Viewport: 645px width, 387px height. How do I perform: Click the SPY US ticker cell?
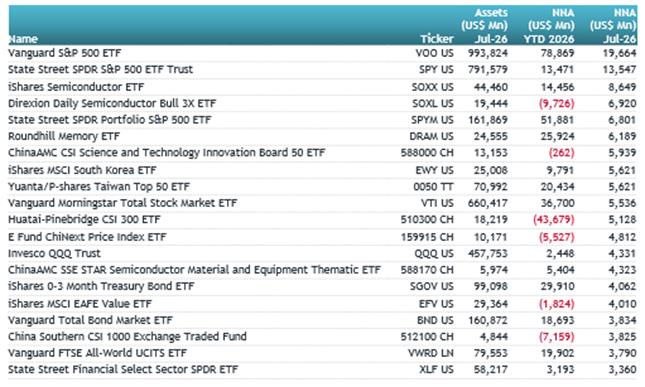click(436, 70)
